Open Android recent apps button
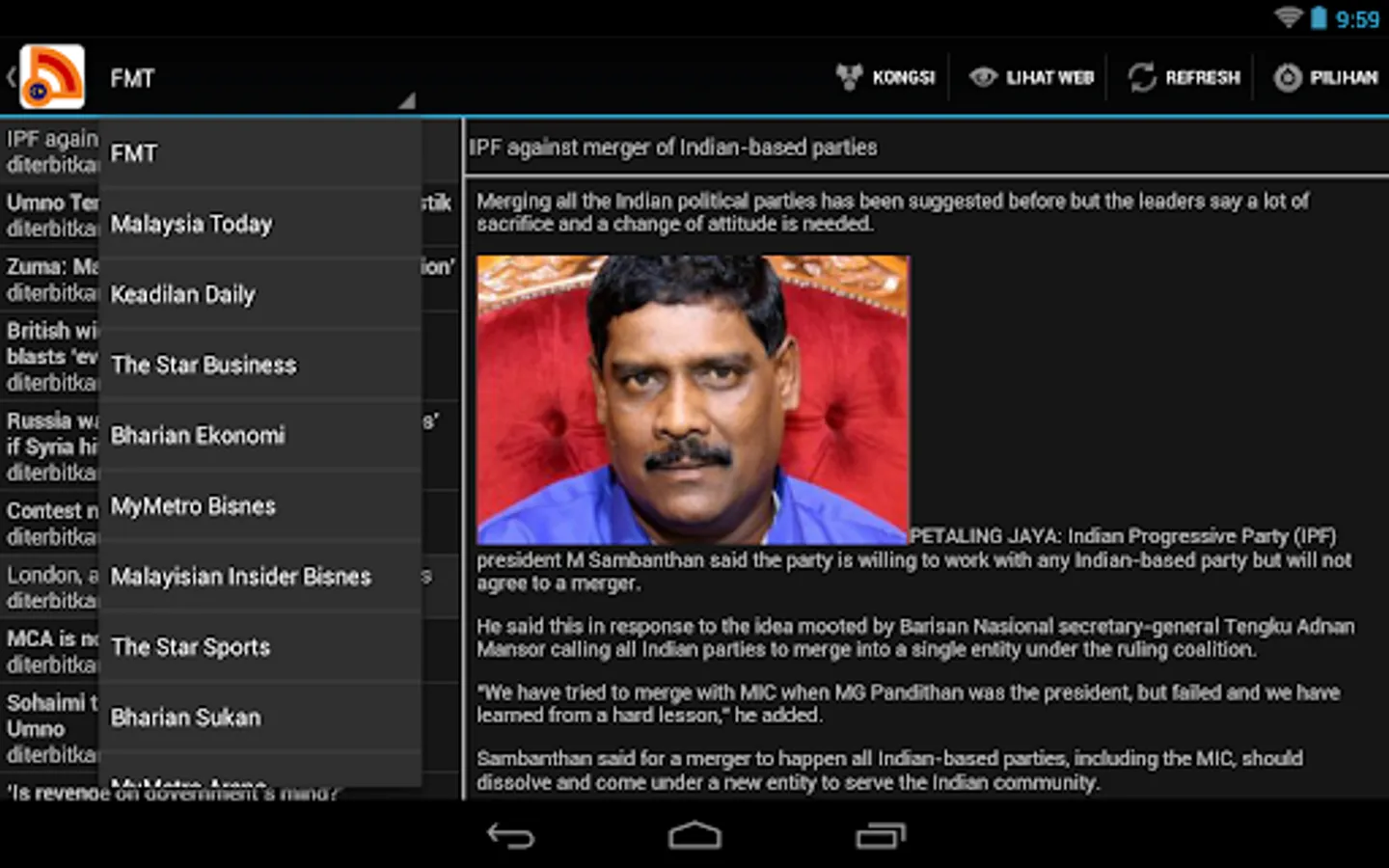This screenshot has width=1389, height=868. (880, 835)
